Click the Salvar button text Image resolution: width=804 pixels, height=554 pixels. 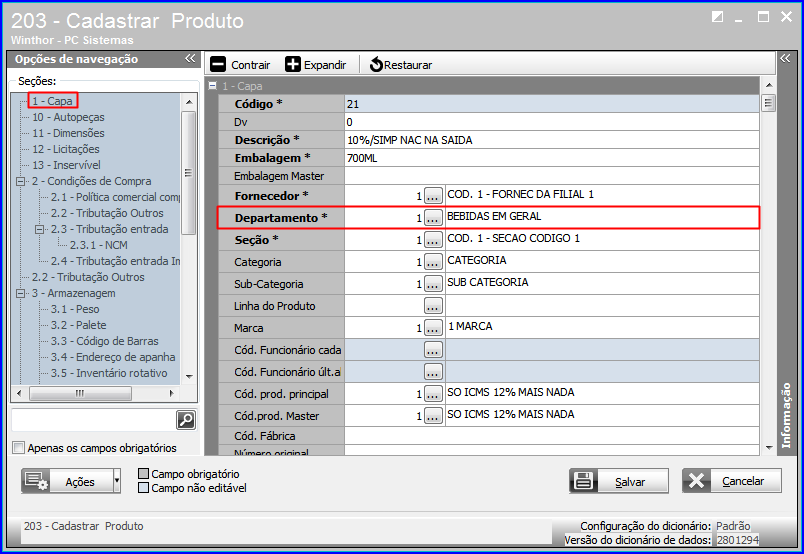pos(630,482)
